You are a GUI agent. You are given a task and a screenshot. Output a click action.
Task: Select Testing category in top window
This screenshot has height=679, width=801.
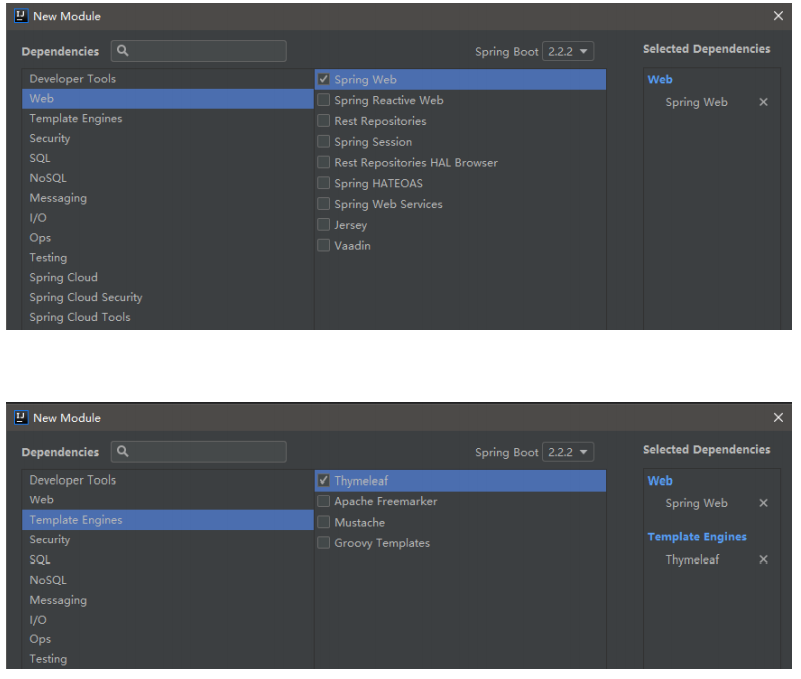168,258
